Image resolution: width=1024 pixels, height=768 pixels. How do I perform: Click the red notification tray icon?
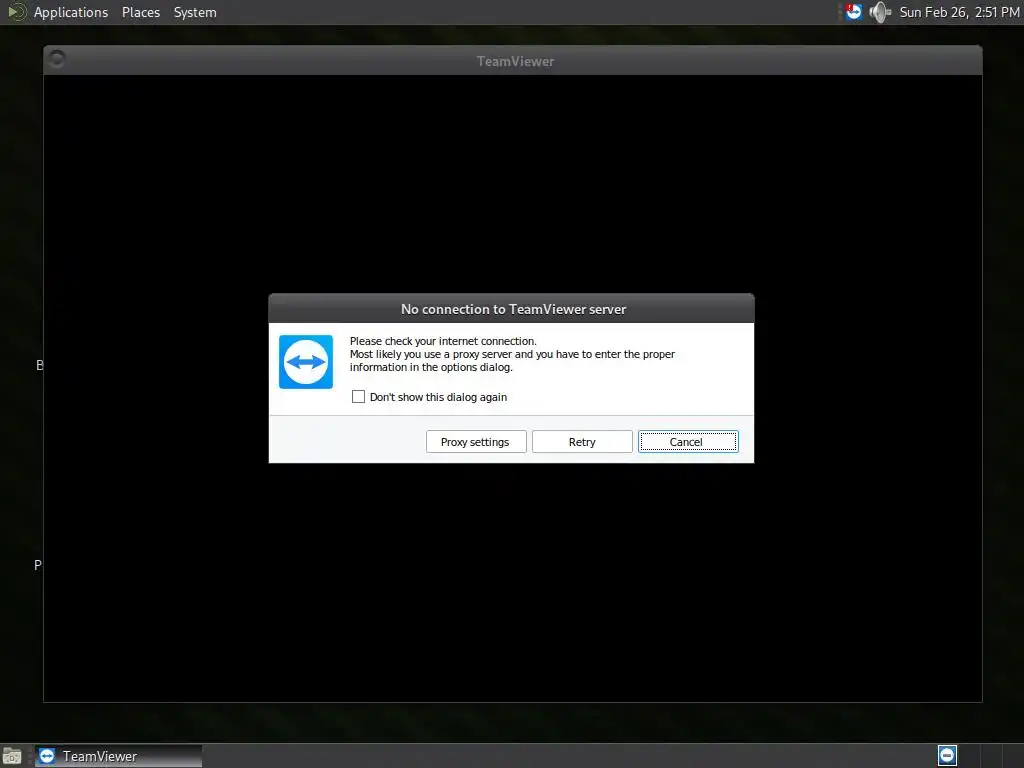pyautogui.click(x=854, y=12)
